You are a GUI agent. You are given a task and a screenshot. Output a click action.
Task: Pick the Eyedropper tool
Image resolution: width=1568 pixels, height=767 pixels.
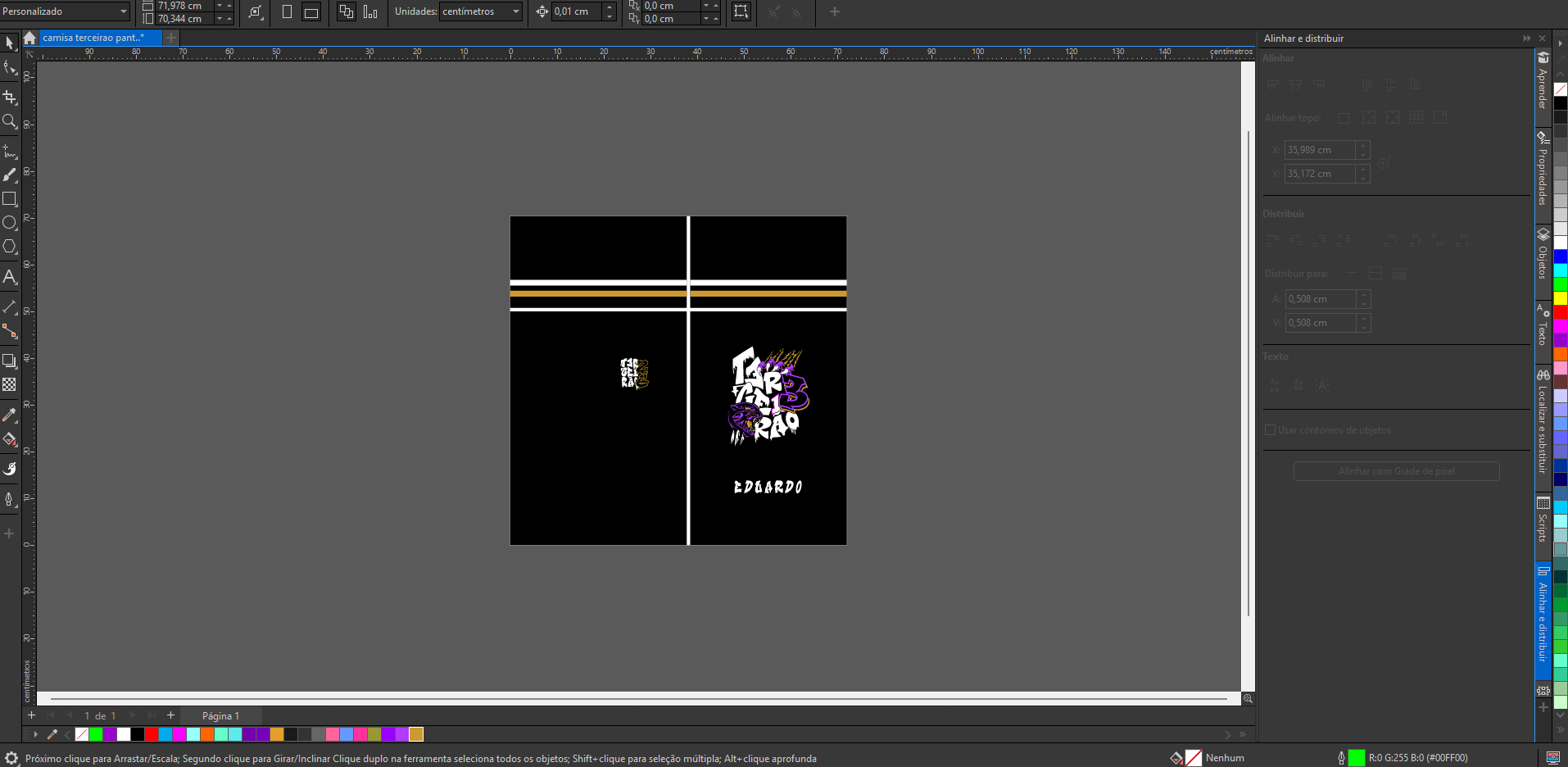point(10,415)
